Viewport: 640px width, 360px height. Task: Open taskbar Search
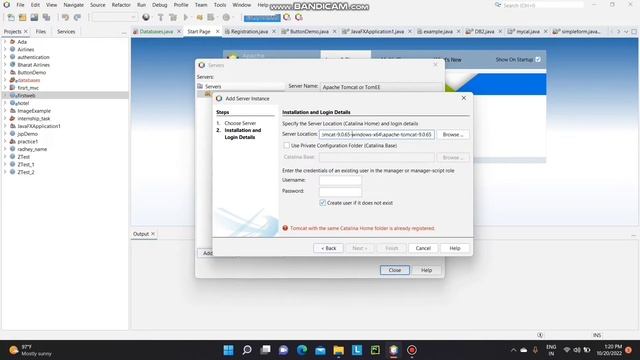[247, 350]
